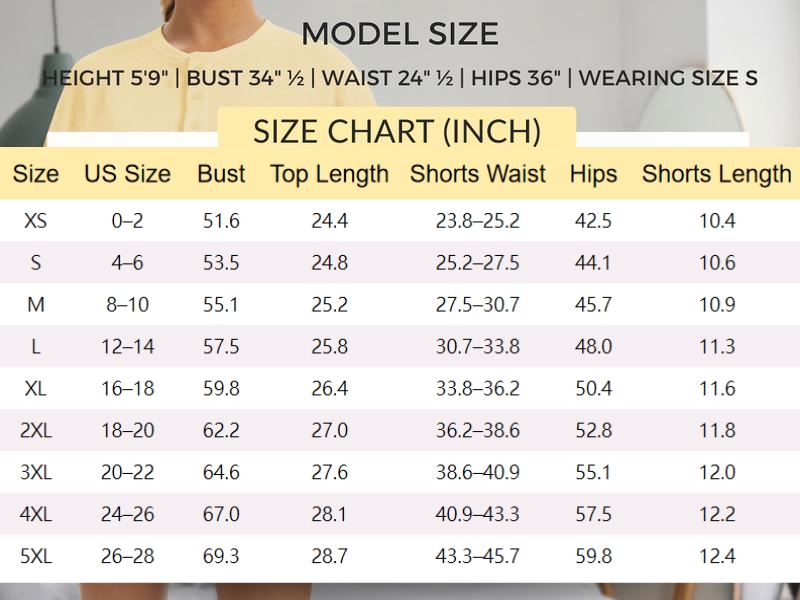Click the shorts waist range 33.8–36.2

coord(478,389)
